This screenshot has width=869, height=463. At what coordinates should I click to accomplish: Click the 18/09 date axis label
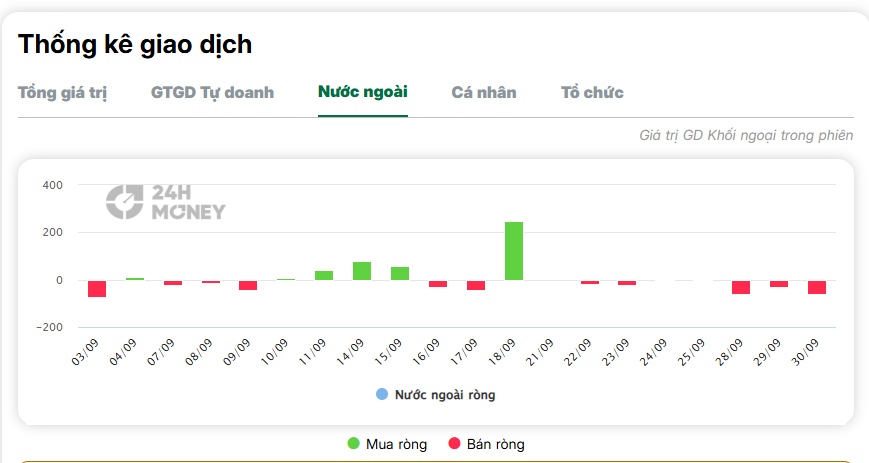click(502, 352)
